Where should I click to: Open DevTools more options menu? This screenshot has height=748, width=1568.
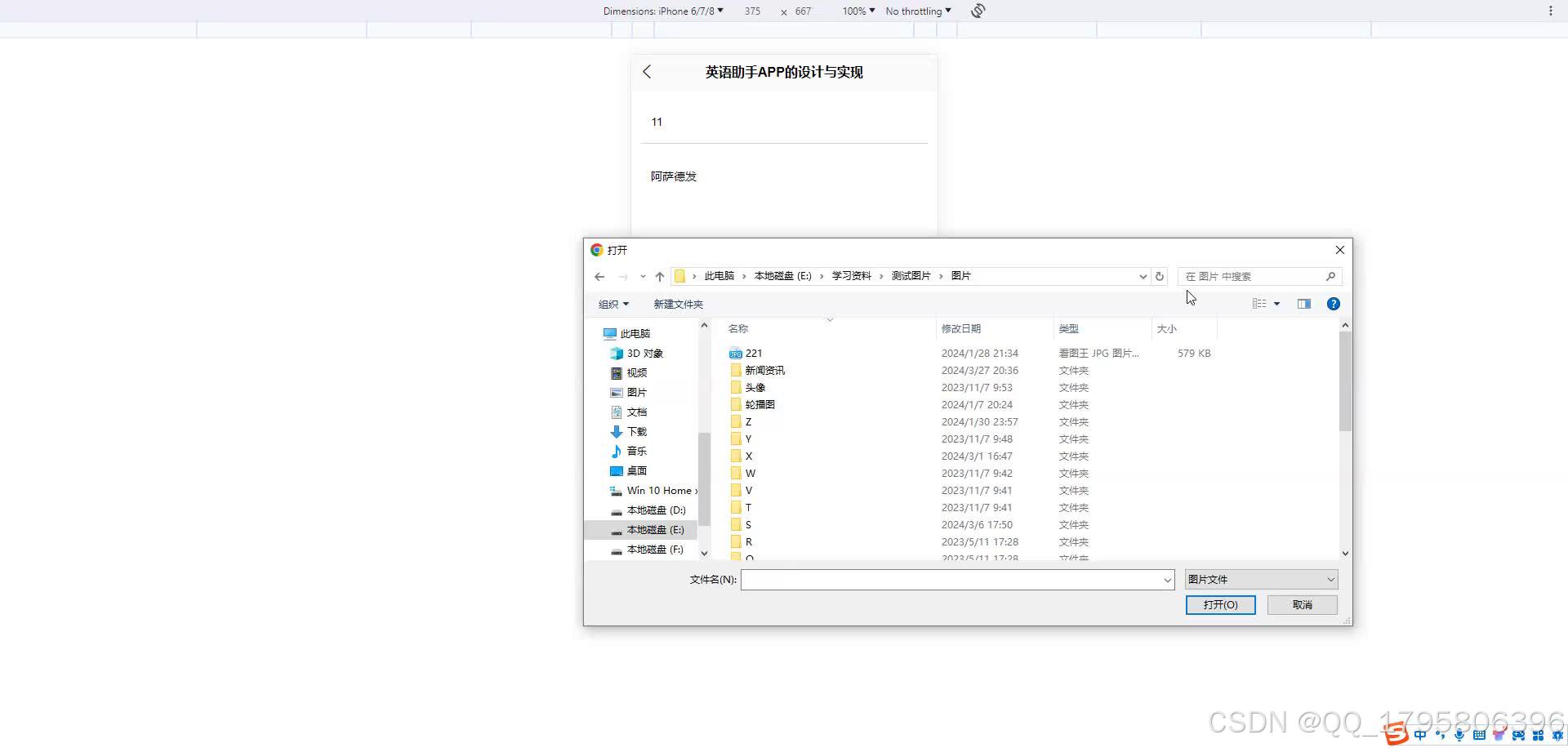pos(1551,11)
